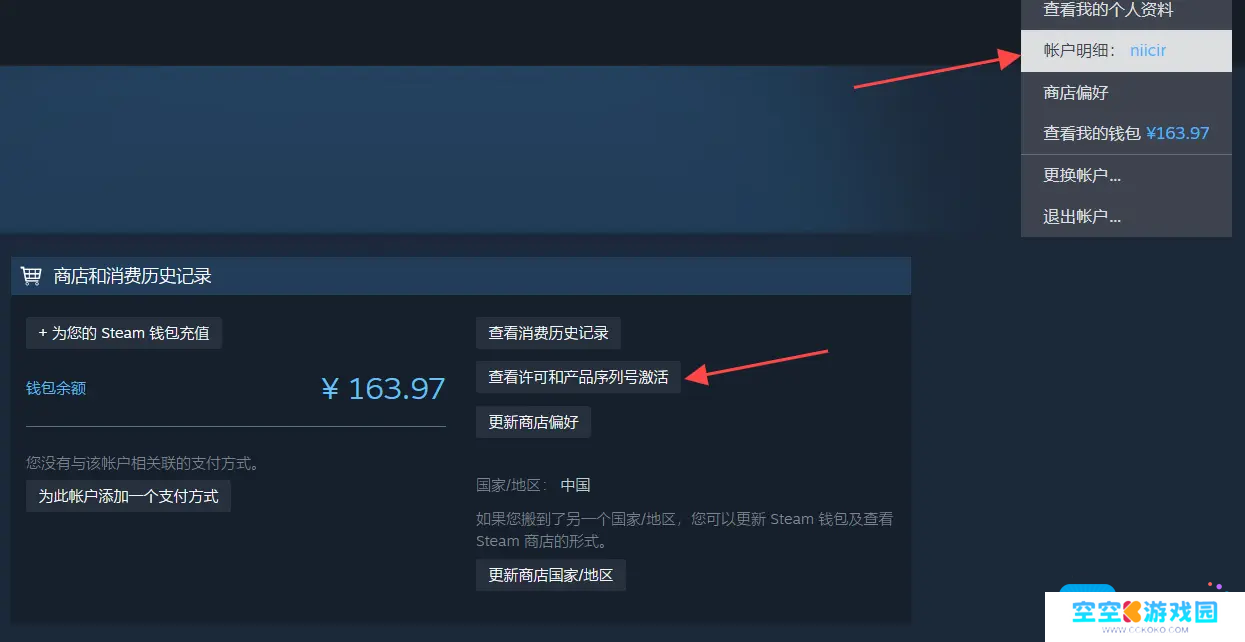Select the 帐户明细 menu entry
1245x642 pixels.
coord(1126,50)
